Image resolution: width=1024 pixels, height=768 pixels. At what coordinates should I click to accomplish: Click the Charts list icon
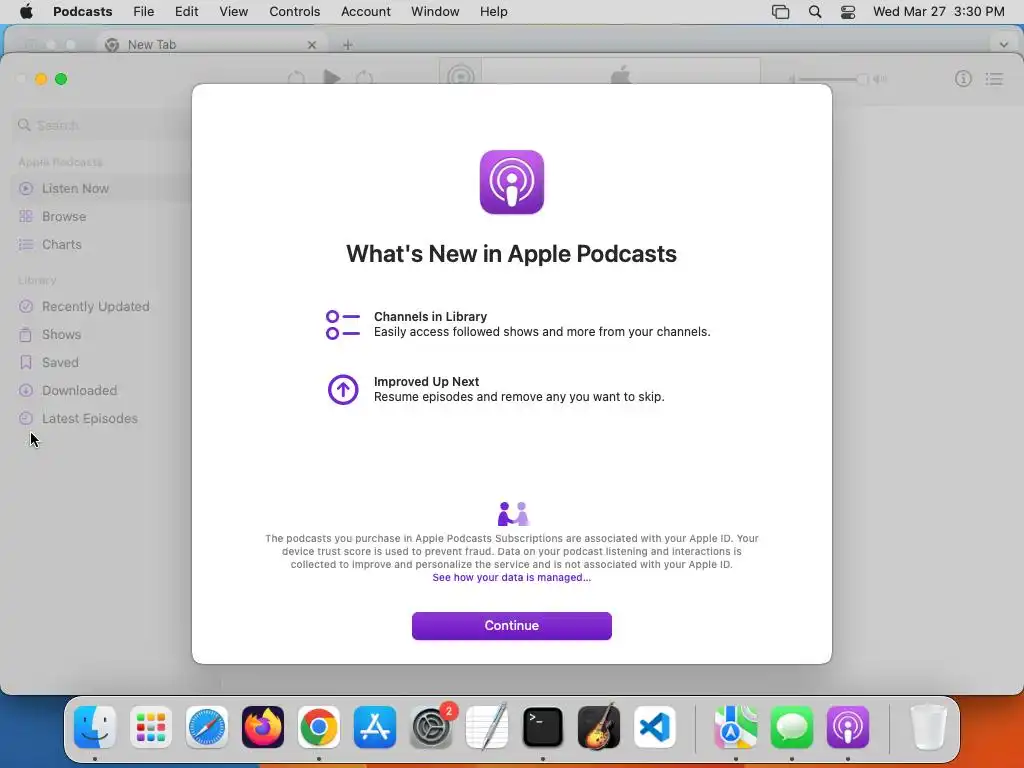pyautogui.click(x=25, y=244)
